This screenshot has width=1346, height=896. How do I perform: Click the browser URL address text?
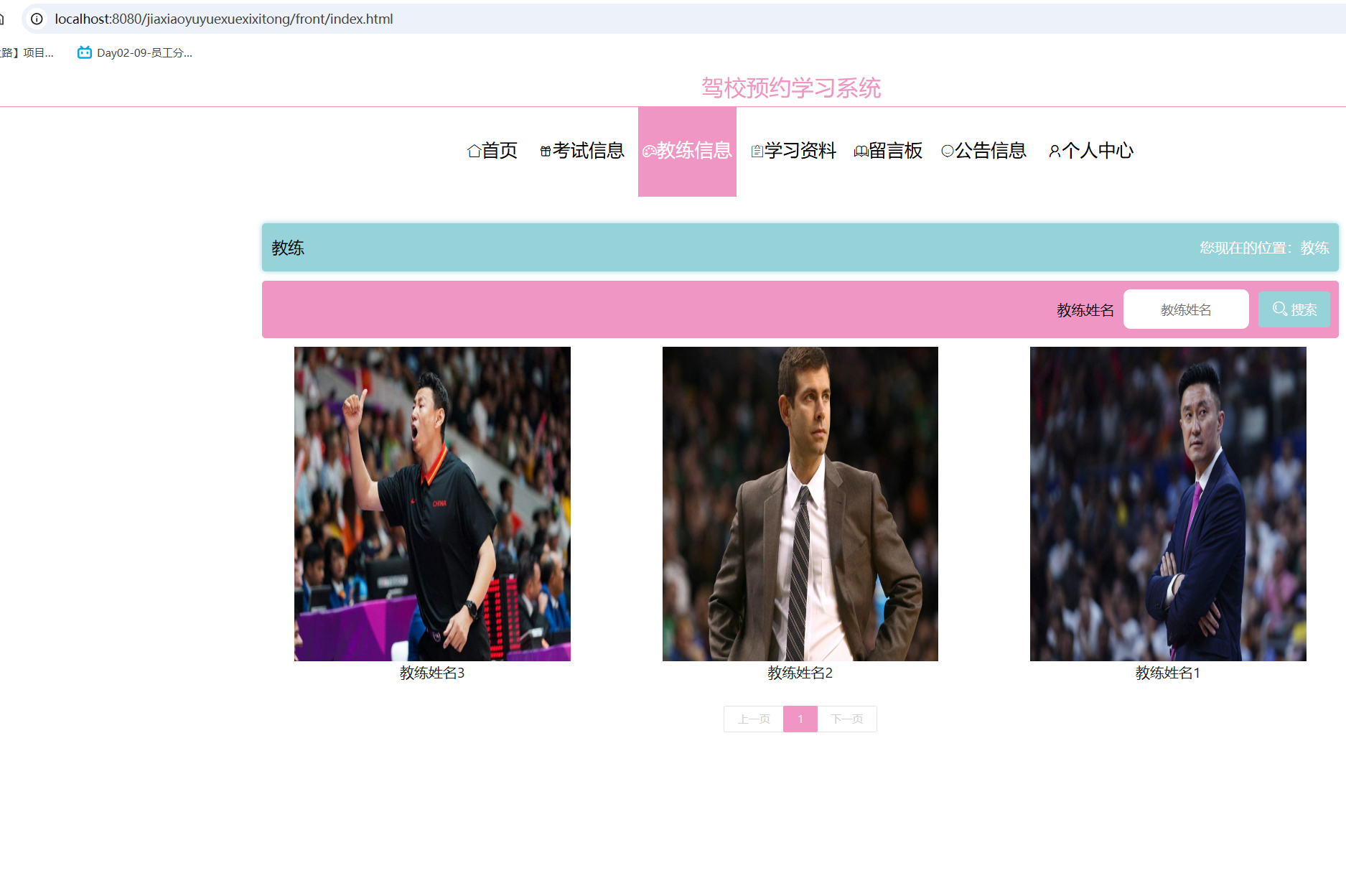pyautogui.click(x=224, y=19)
